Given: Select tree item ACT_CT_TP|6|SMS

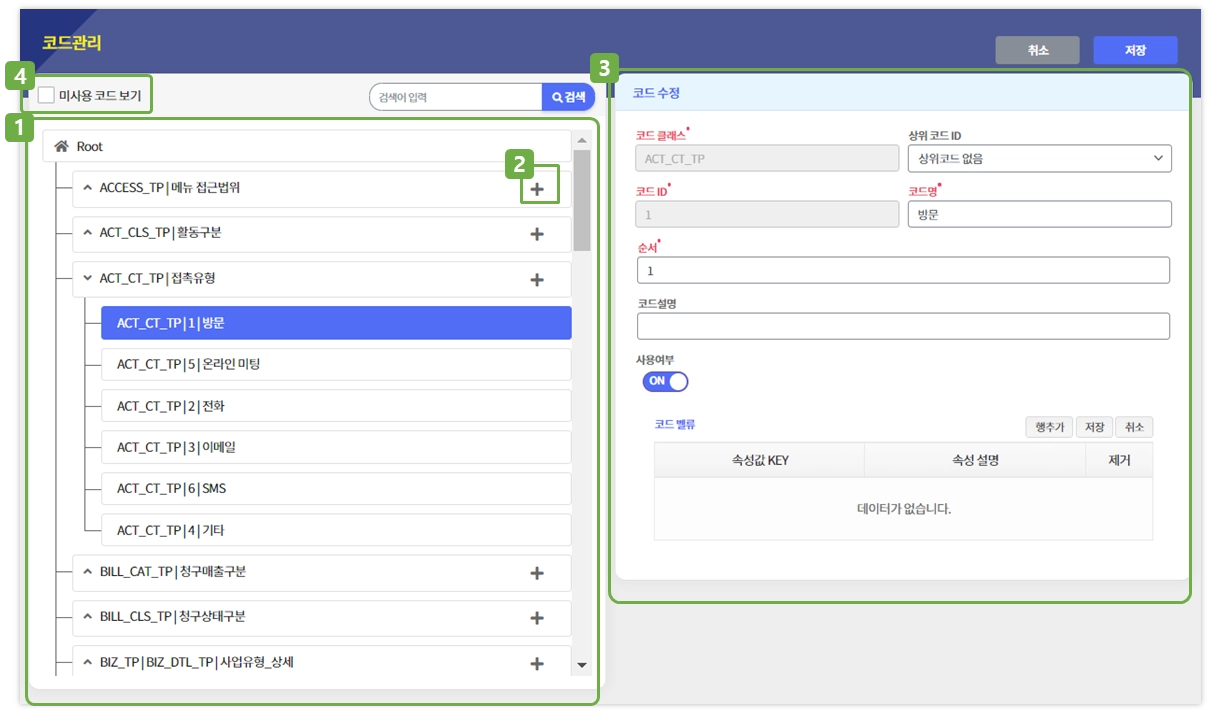Looking at the screenshot, I should tap(336, 488).
